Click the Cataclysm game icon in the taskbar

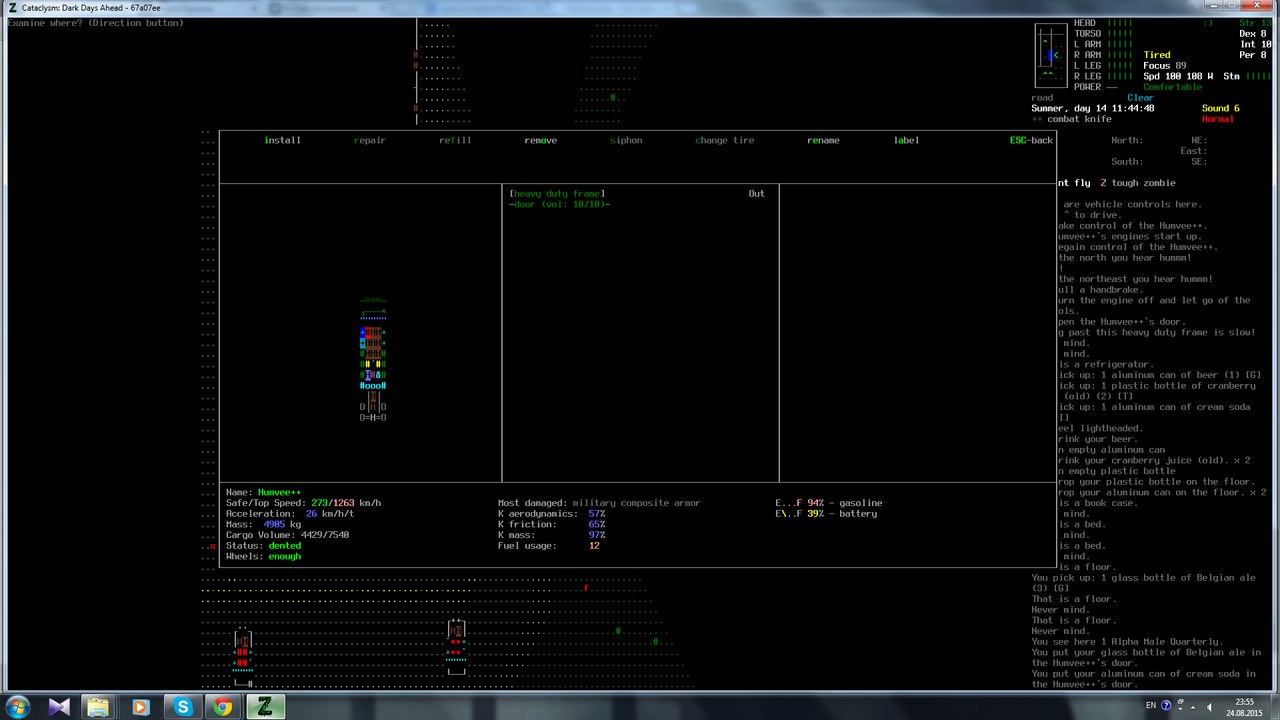pos(265,707)
